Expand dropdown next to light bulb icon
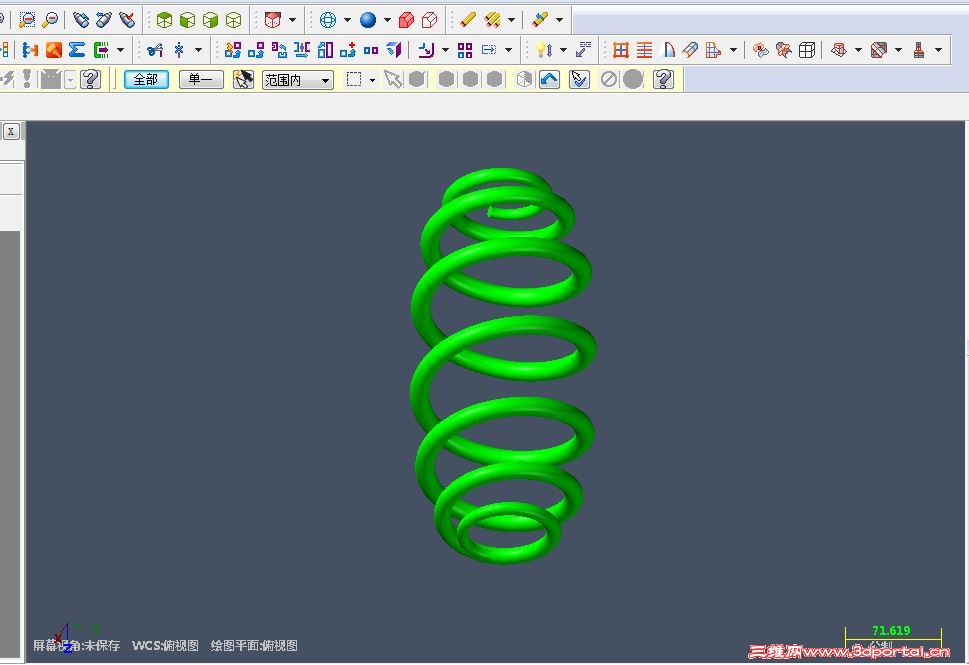The width and height of the screenshot is (969, 665). click(x=563, y=50)
